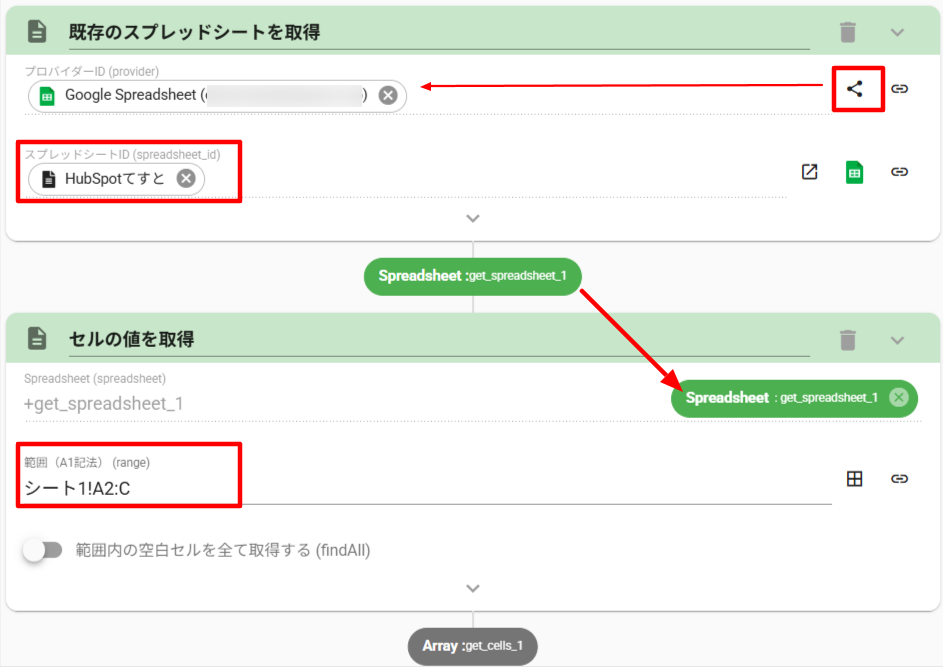Click the green Google Sheets icon in the spreadsheet row
This screenshot has height=667, width=943.
[854, 171]
